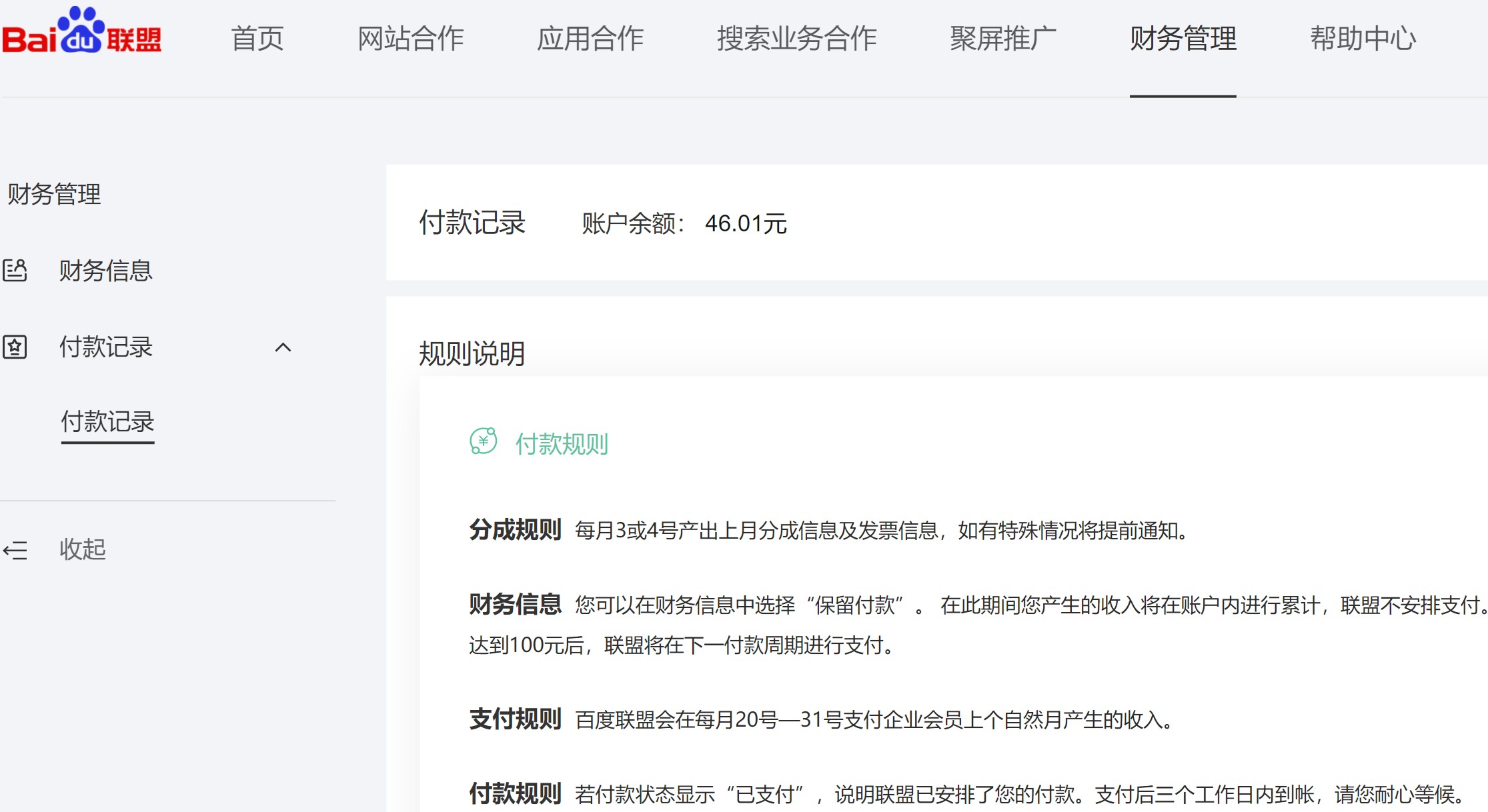Open 搜索业务合作 navigation item
The width and height of the screenshot is (1488, 812).
796,39
